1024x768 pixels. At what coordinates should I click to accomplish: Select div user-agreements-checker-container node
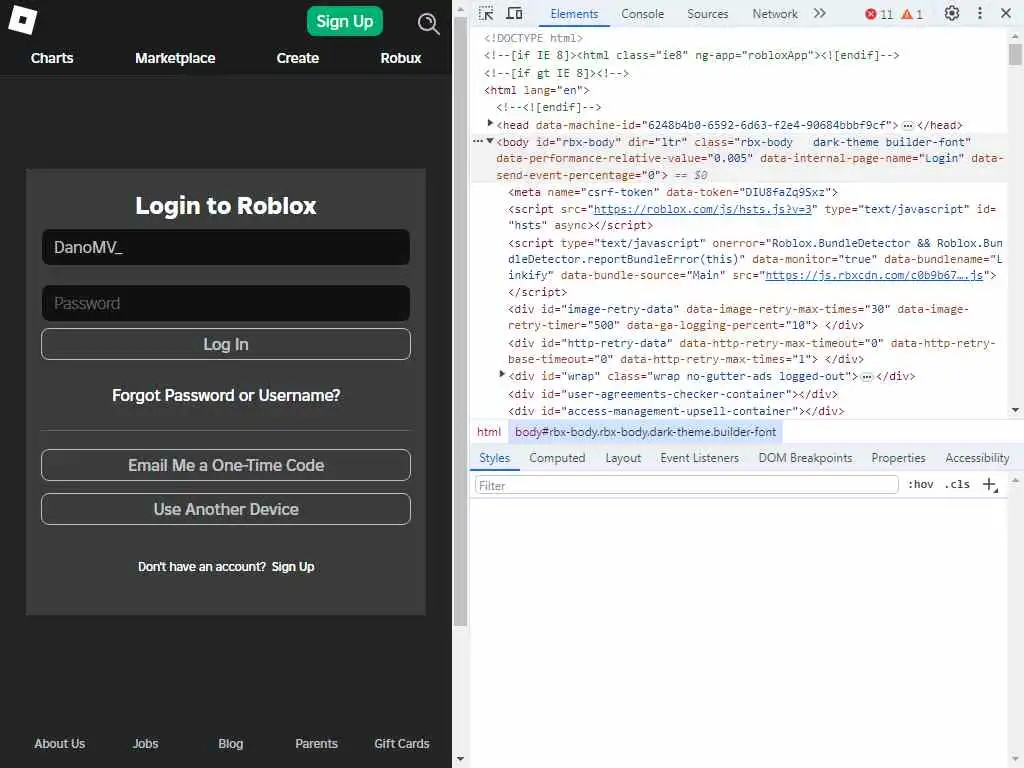point(673,394)
